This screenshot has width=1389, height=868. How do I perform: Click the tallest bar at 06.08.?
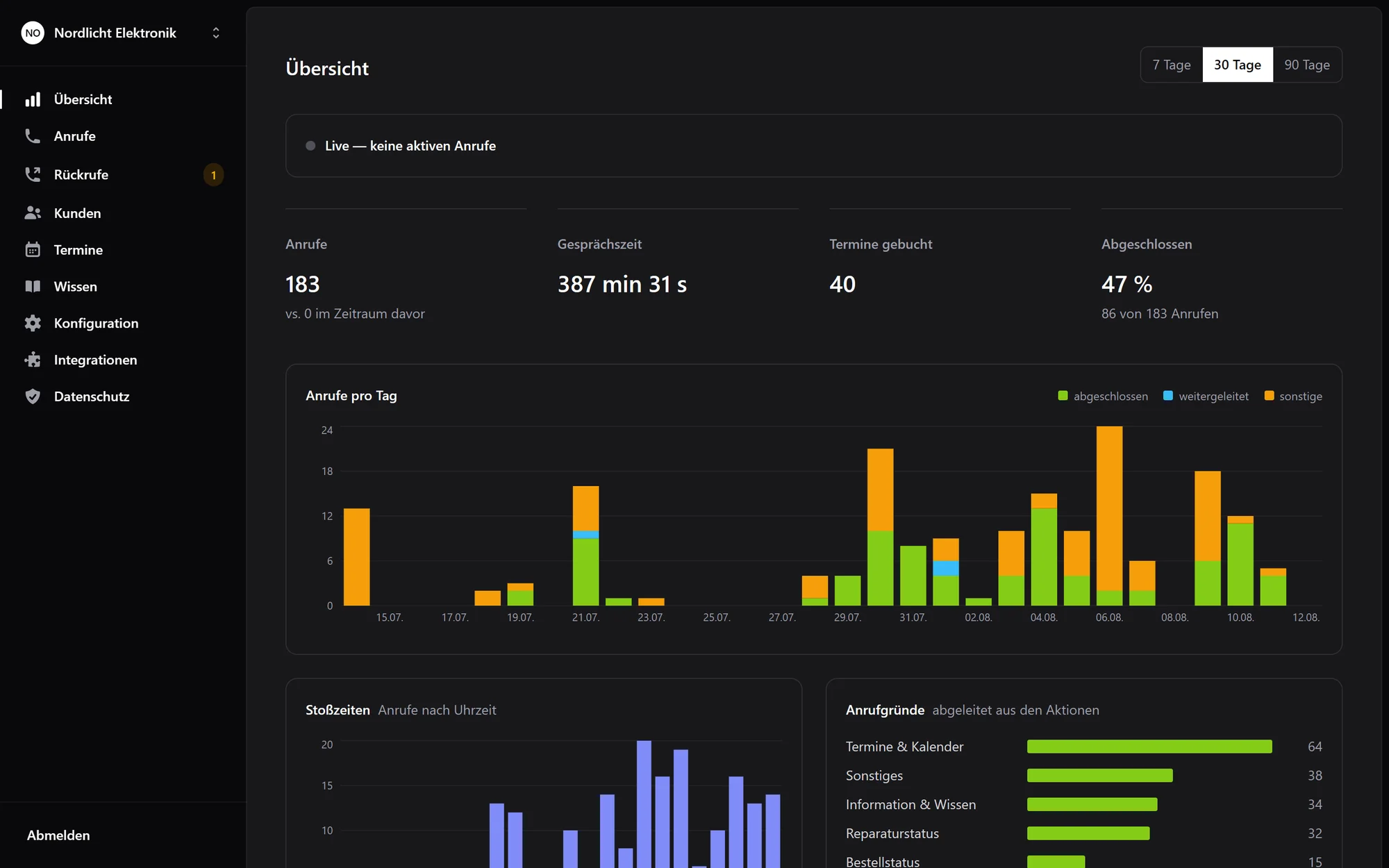pos(1109,515)
